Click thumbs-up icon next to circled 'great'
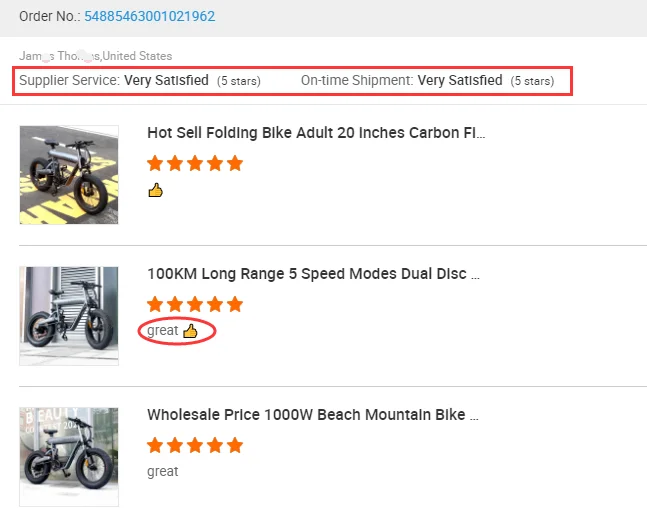647x516 pixels. (x=190, y=331)
